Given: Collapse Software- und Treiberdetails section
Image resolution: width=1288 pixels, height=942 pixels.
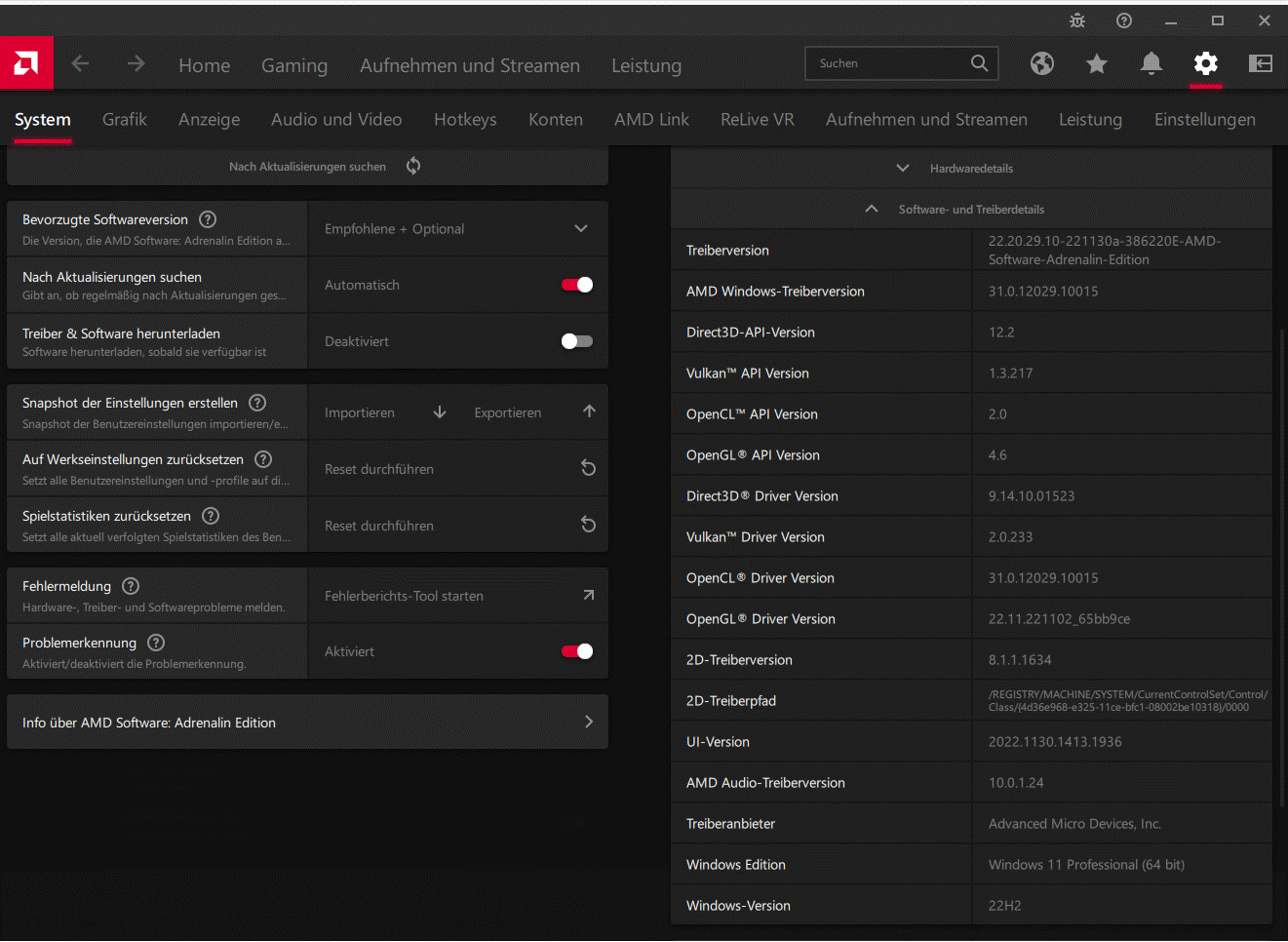Looking at the screenshot, I should tap(971, 210).
